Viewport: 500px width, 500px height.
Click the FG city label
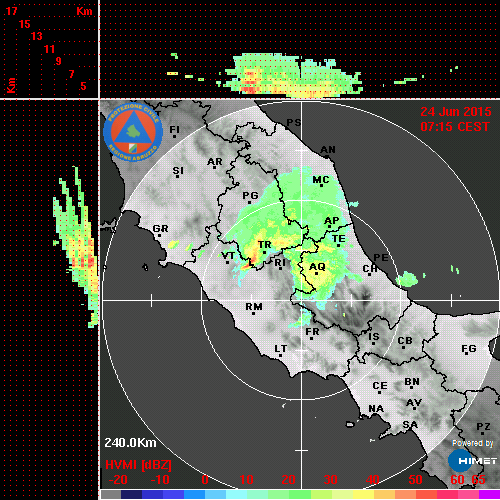[x=469, y=349]
